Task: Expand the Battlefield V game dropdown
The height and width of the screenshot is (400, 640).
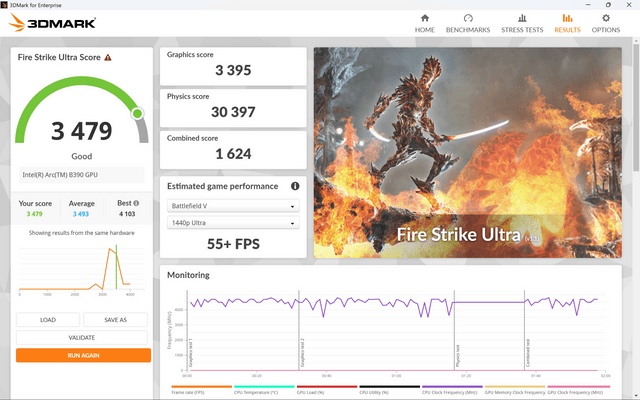Action: (x=233, y=206)
